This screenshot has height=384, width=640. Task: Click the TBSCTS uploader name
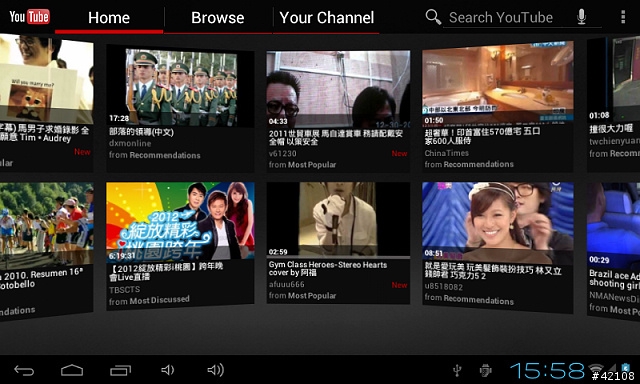124,290
